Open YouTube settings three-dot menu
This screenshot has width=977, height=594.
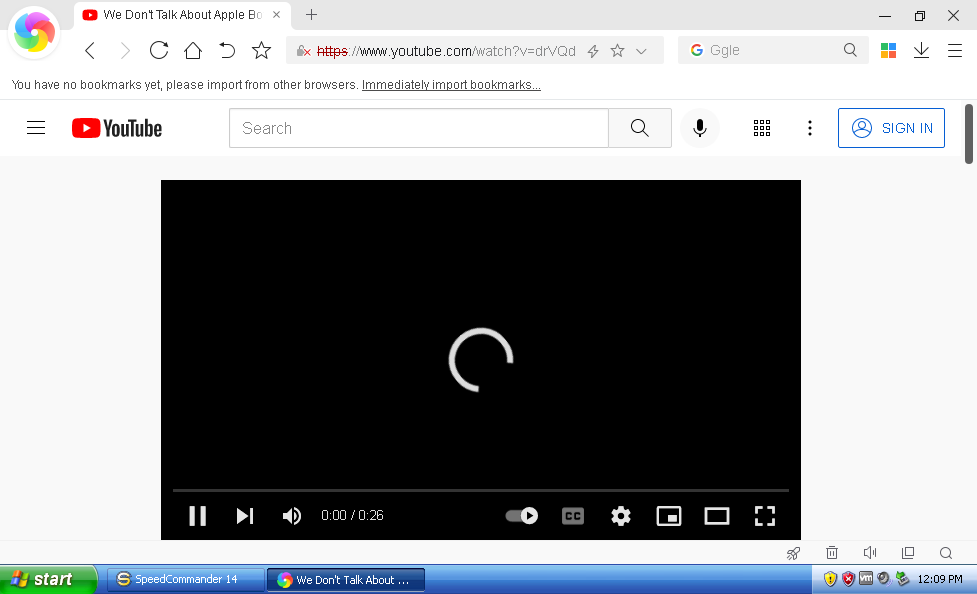pyautogui.click(x=810, y=128)
